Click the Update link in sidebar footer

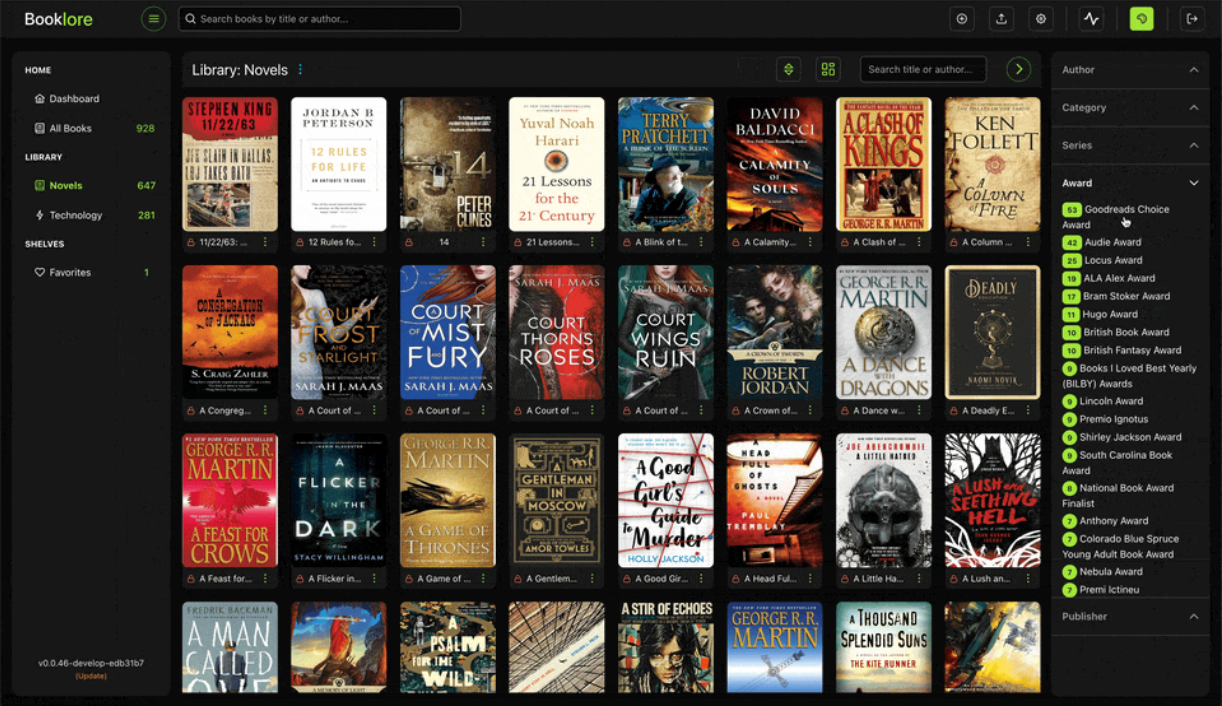pos(91,675)
